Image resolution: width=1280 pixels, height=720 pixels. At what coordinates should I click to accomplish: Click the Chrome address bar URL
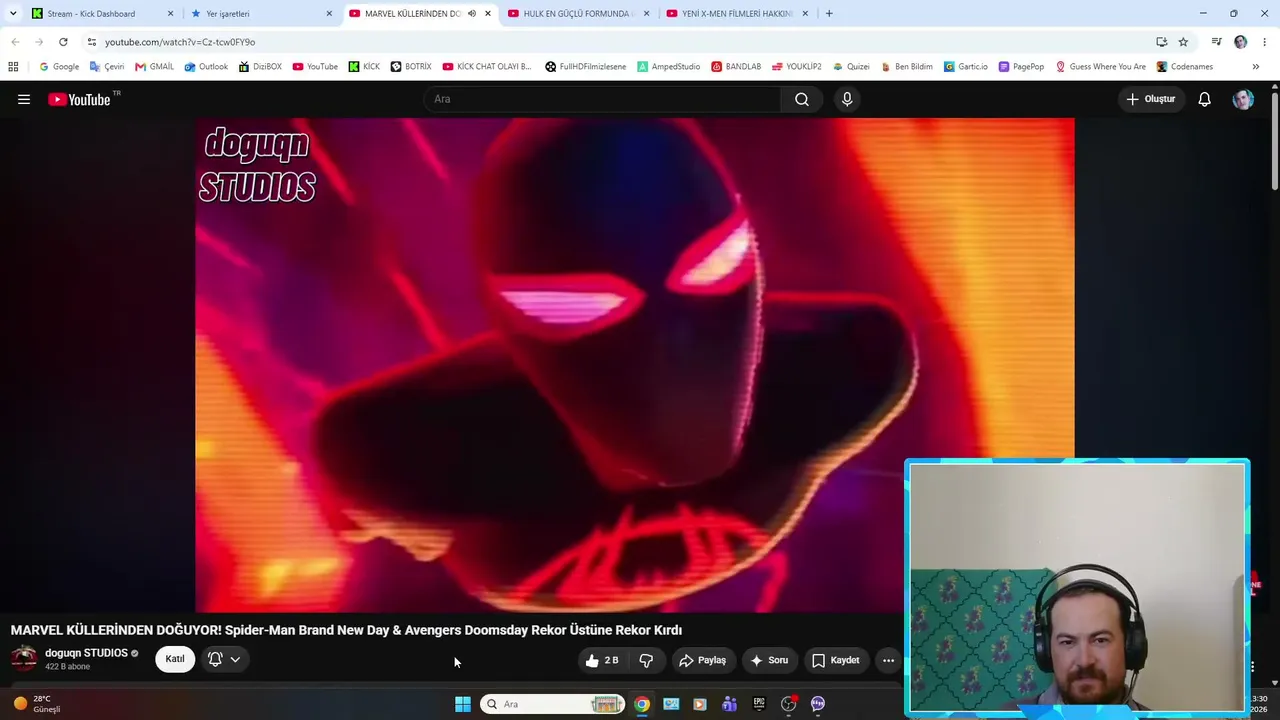pyautogui.click(x=180, y=42)
